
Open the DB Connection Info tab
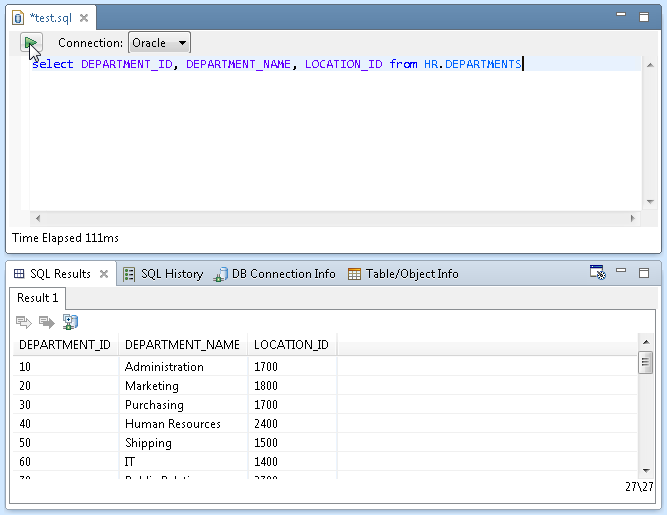click(x=275, y=274)
